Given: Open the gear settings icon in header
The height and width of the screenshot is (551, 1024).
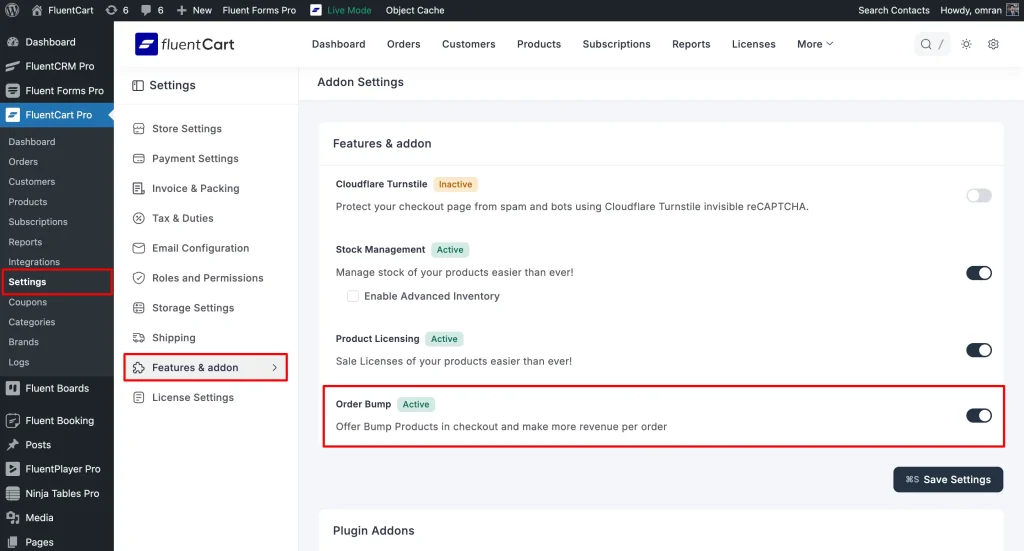Looking at the screenshot, I should point(993,44).
